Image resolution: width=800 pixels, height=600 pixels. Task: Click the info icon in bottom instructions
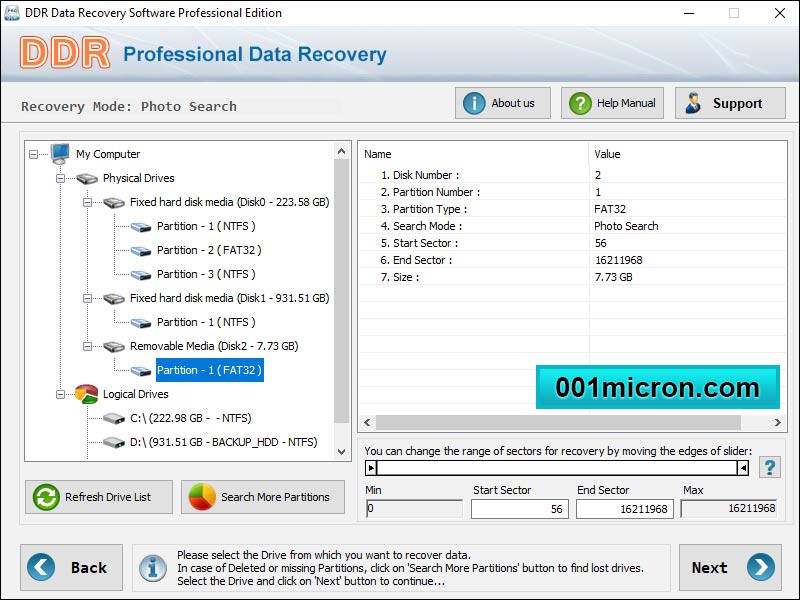click(x=153, y=568)
